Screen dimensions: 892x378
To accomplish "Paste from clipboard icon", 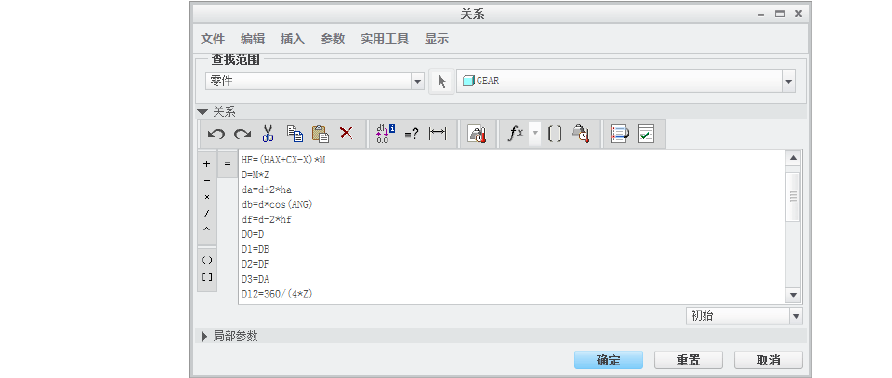I will coord(320,134).
